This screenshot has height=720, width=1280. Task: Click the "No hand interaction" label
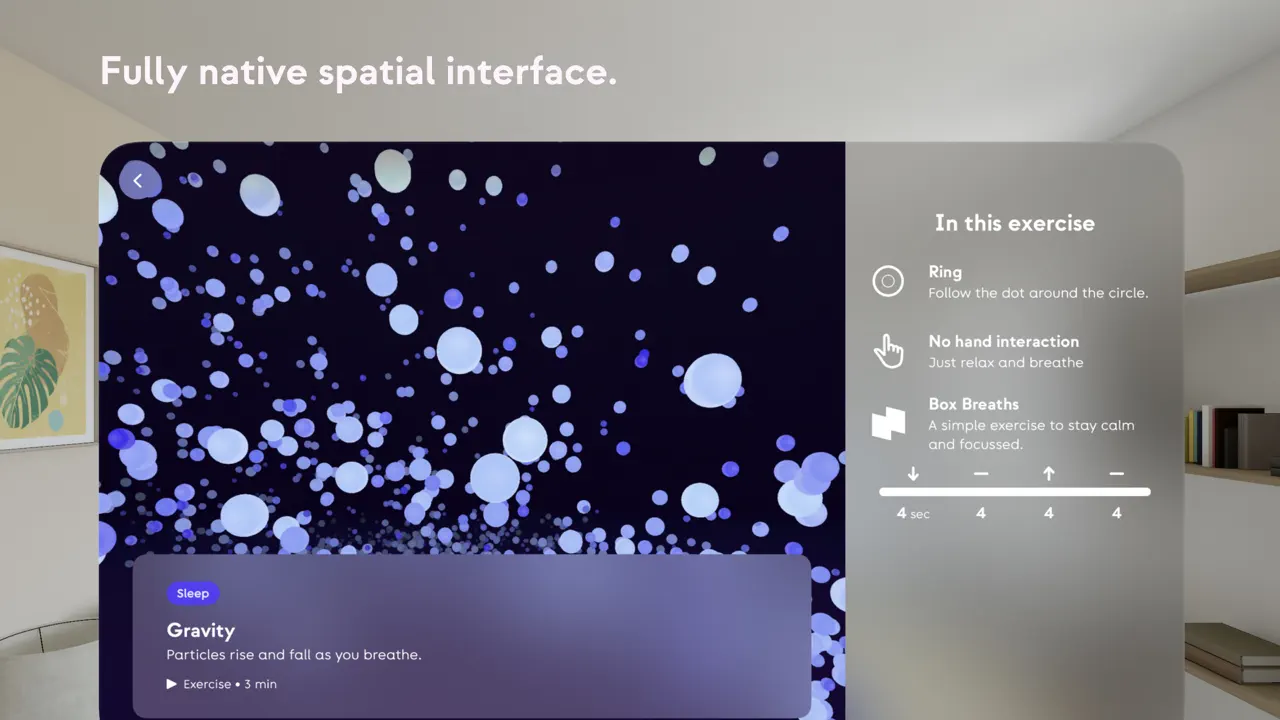[1004, 341]
